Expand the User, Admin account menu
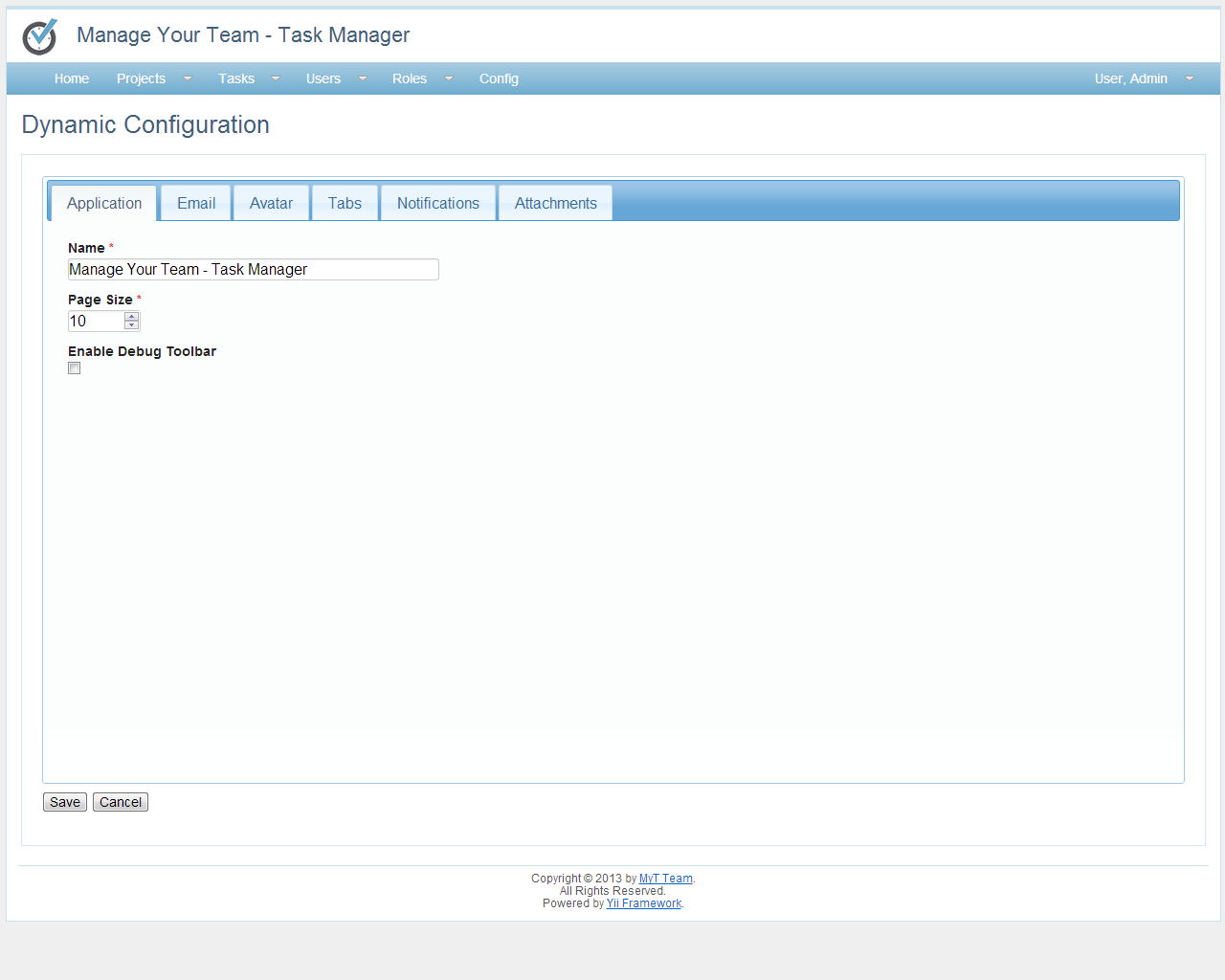 click(1189, 78)
